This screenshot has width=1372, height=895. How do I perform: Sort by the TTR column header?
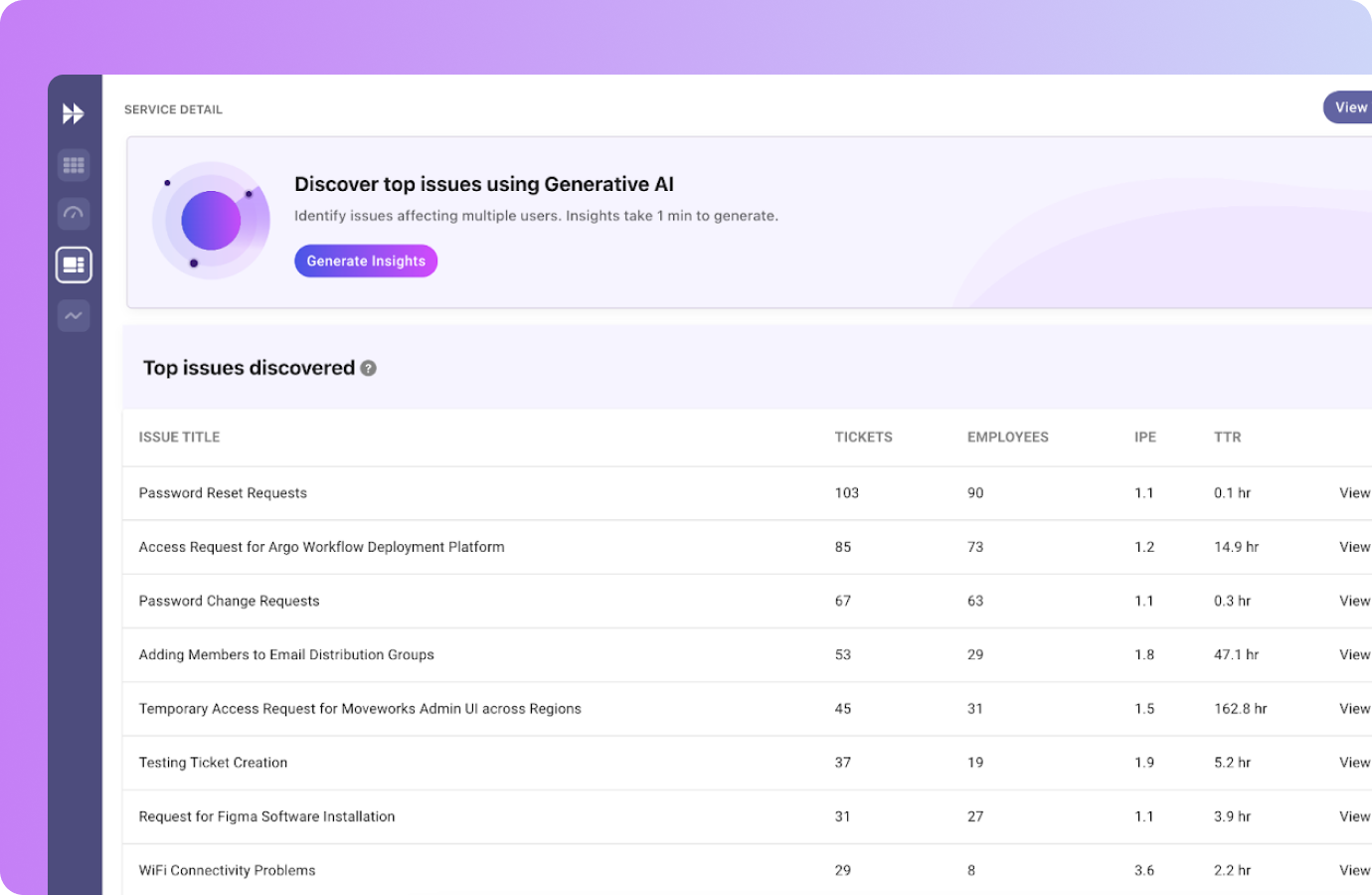click(1227, 437)
